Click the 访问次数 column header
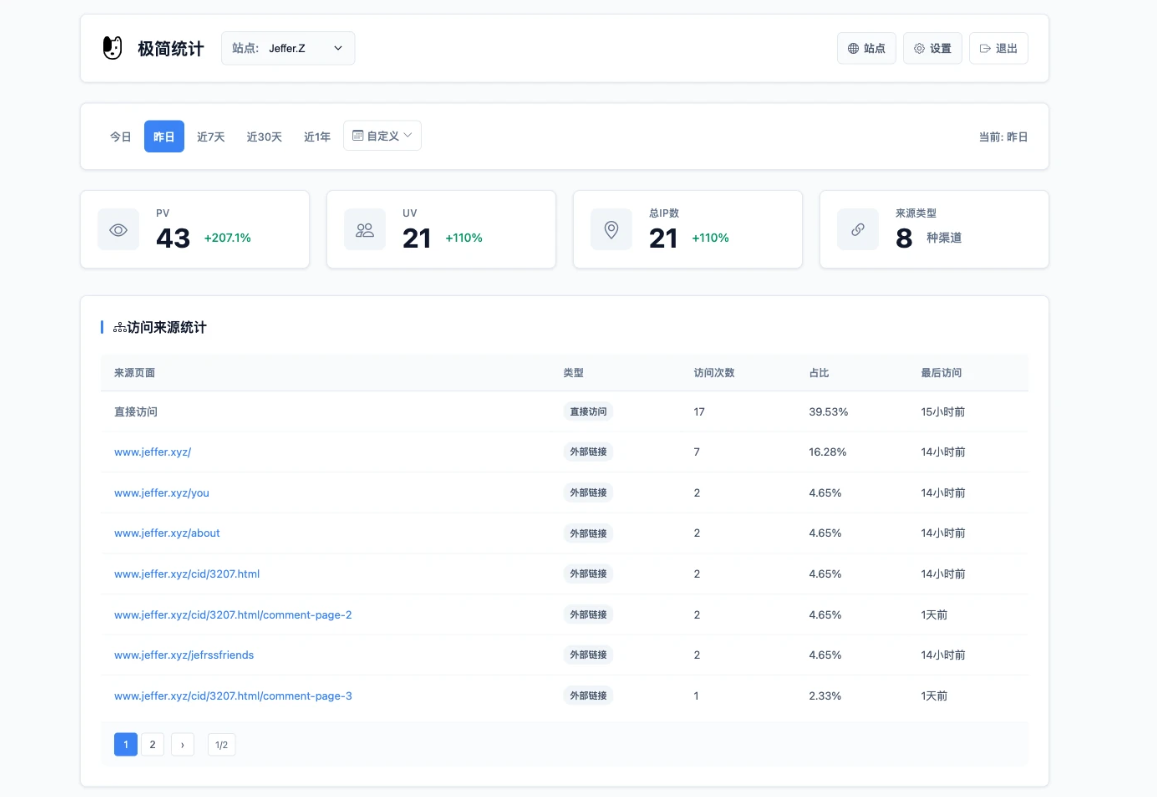 click(714, 373)
